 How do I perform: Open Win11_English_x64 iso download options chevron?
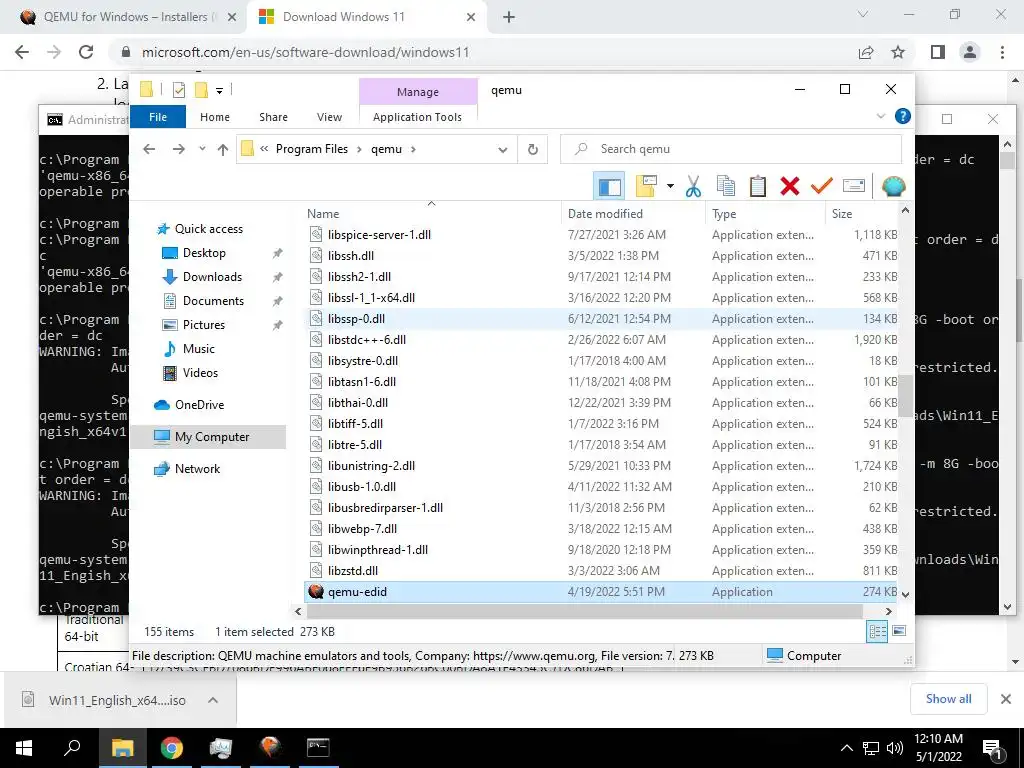coord(212,700)
